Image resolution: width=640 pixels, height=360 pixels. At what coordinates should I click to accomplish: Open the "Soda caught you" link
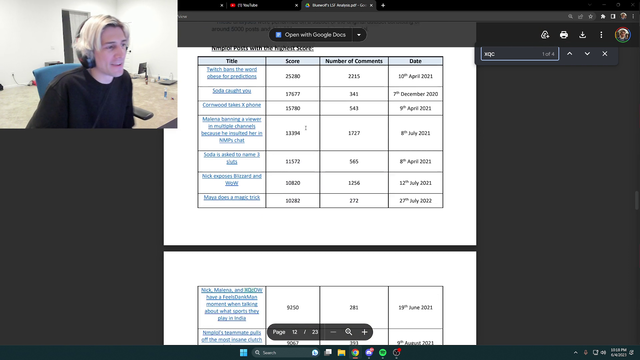point(231,91)
